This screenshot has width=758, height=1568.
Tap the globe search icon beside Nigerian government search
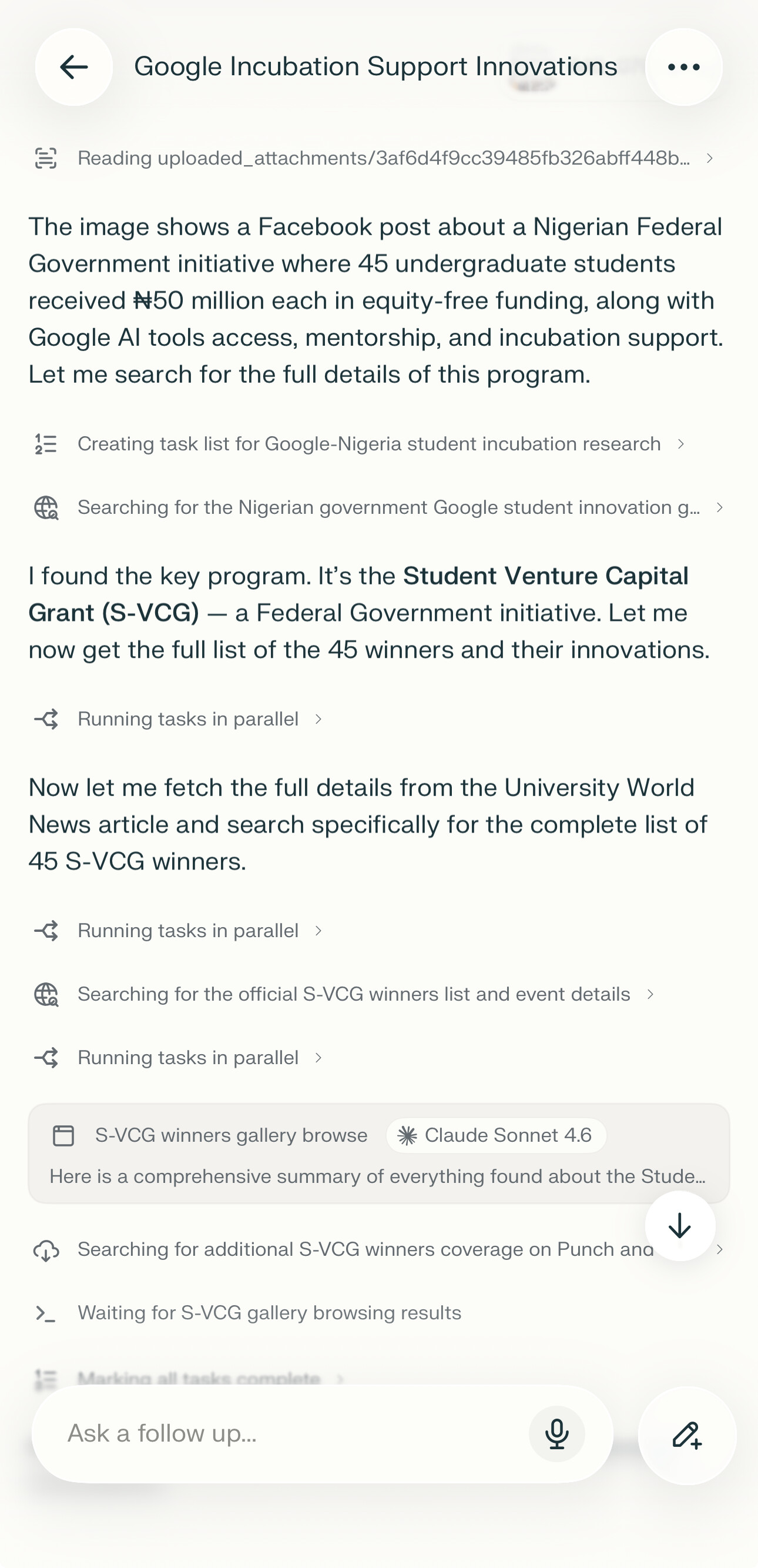[x=46, y=507]
